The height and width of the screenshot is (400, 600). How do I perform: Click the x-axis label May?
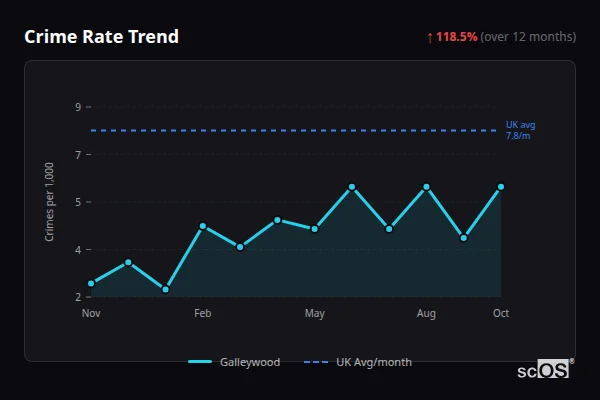(315, 313)
